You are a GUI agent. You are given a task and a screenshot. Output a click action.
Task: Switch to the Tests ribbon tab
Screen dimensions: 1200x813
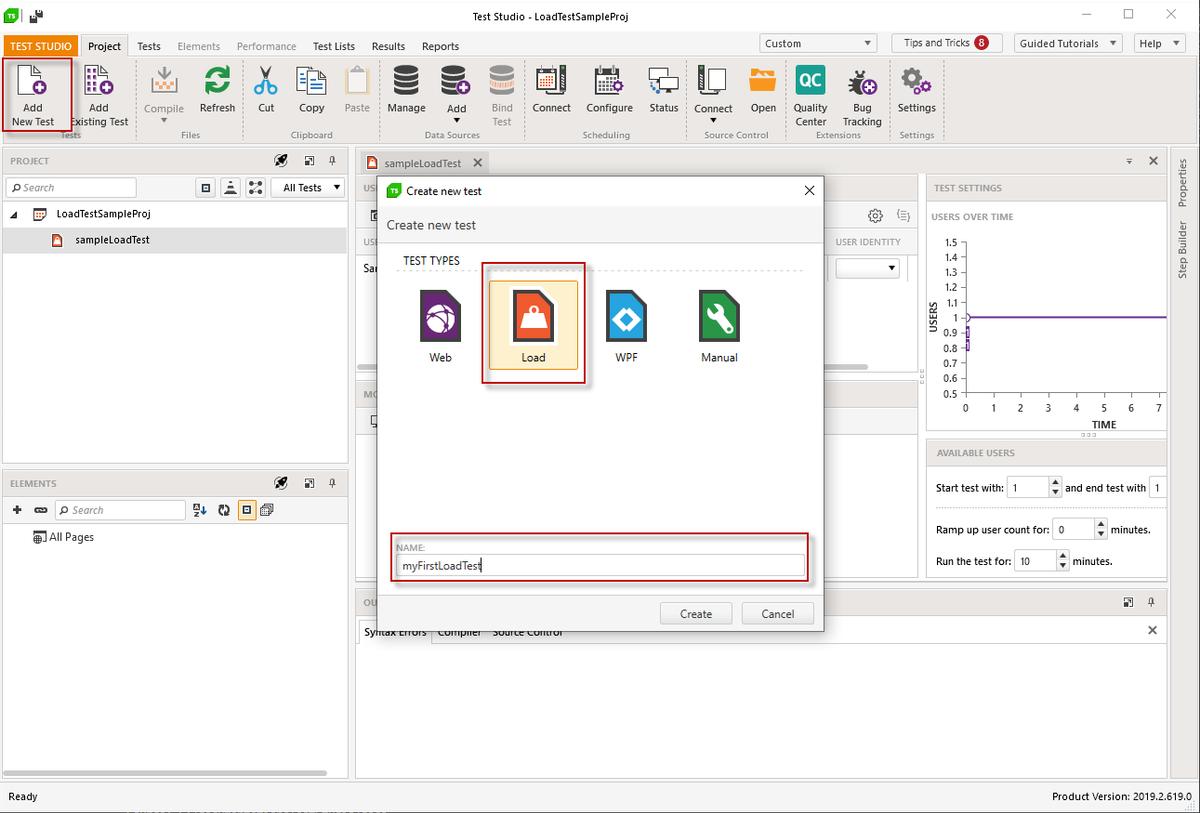pos(149,46)
